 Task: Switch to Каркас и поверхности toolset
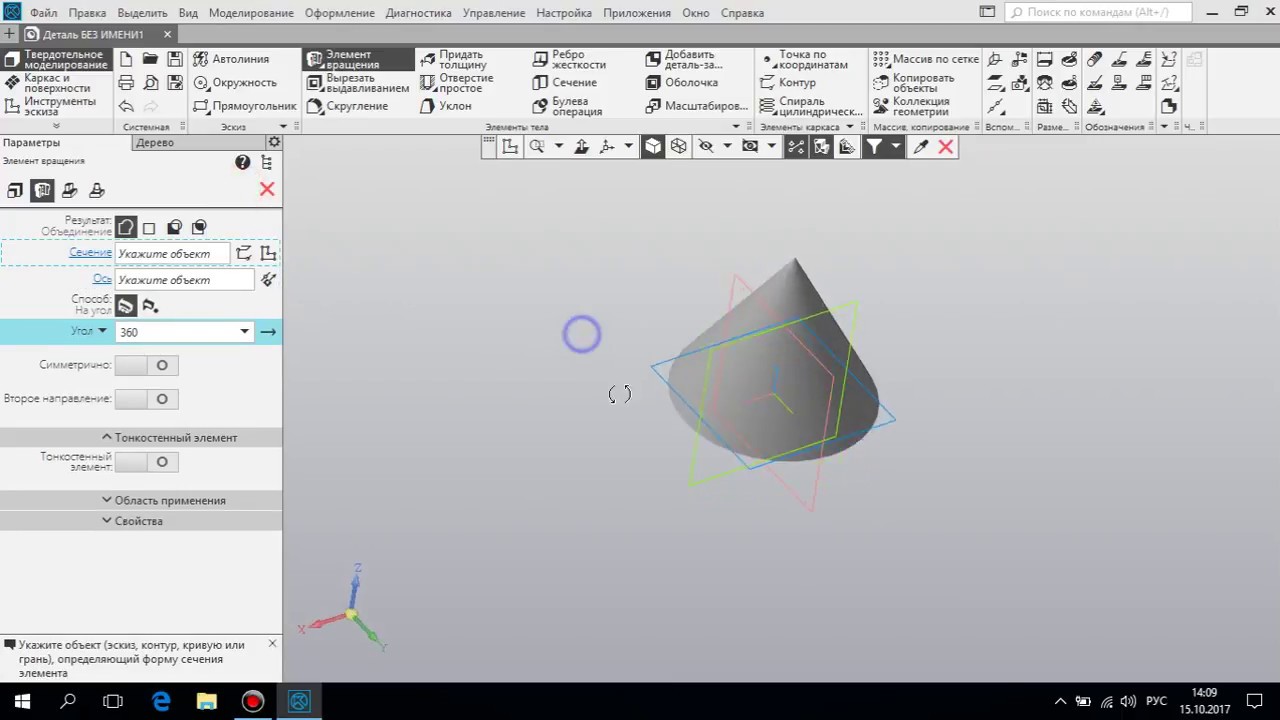[x=57, y=83]
